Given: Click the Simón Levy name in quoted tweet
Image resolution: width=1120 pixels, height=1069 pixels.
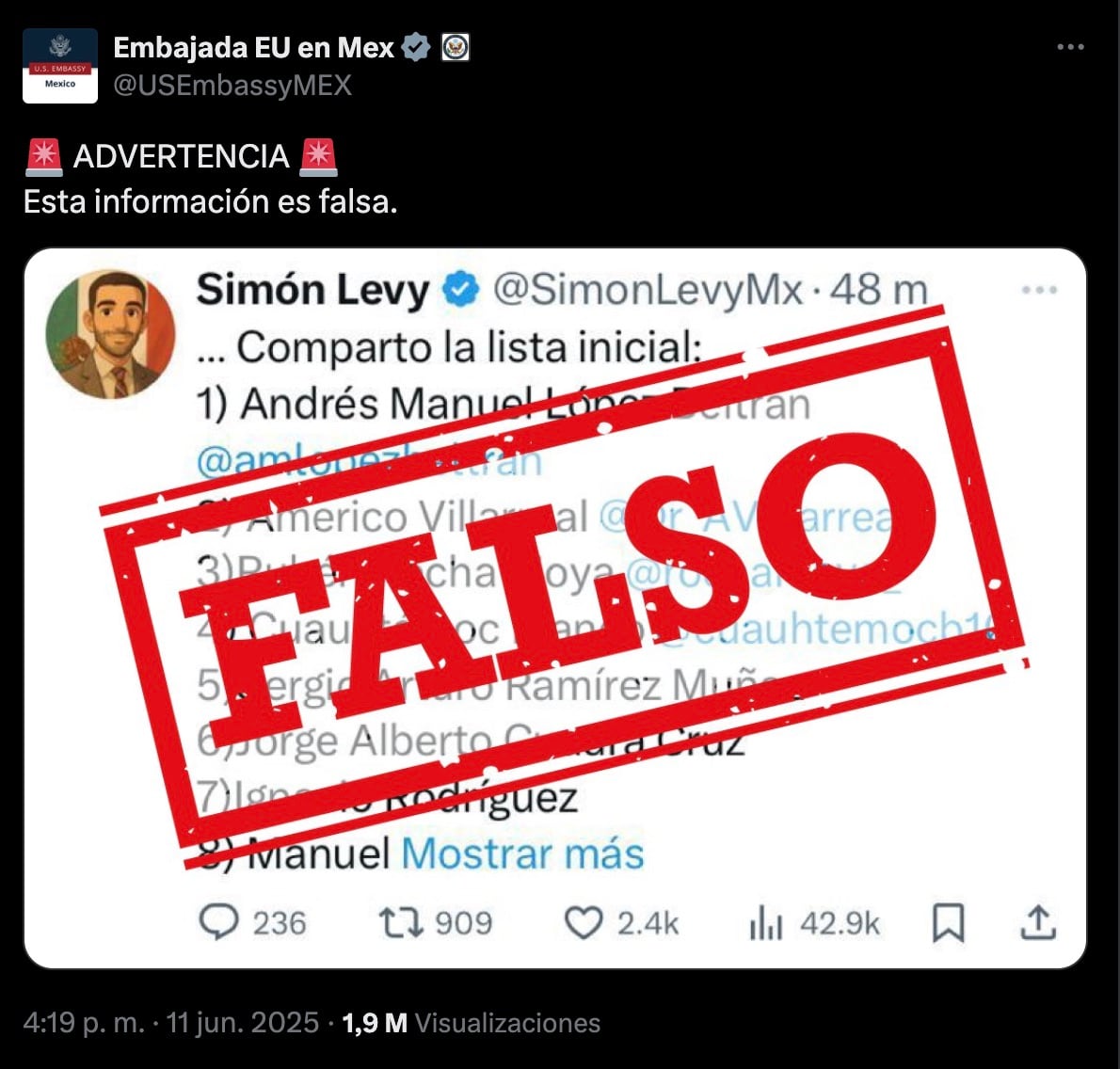Looking at the screenshot, I should 312,290.
